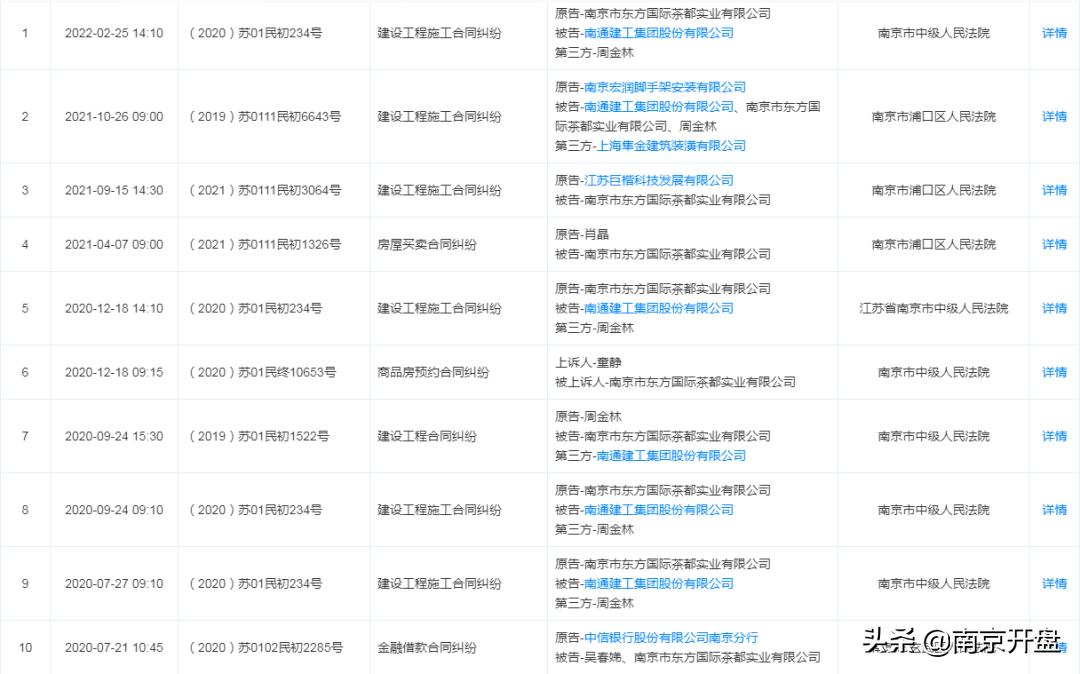This screenshot has height=674, width=1080.
Task: Open 详情 for case (2019)苏0111民初6643号
Action: pos(1053,116)
